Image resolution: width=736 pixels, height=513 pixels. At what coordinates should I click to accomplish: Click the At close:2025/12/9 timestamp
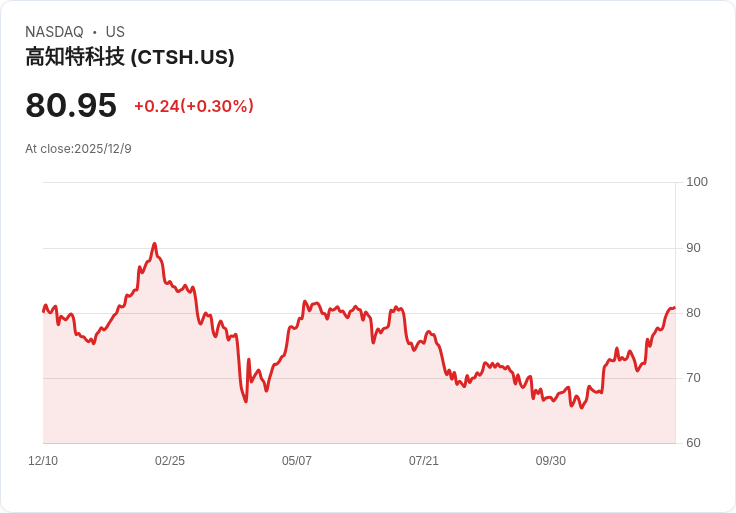coord(78,149)
